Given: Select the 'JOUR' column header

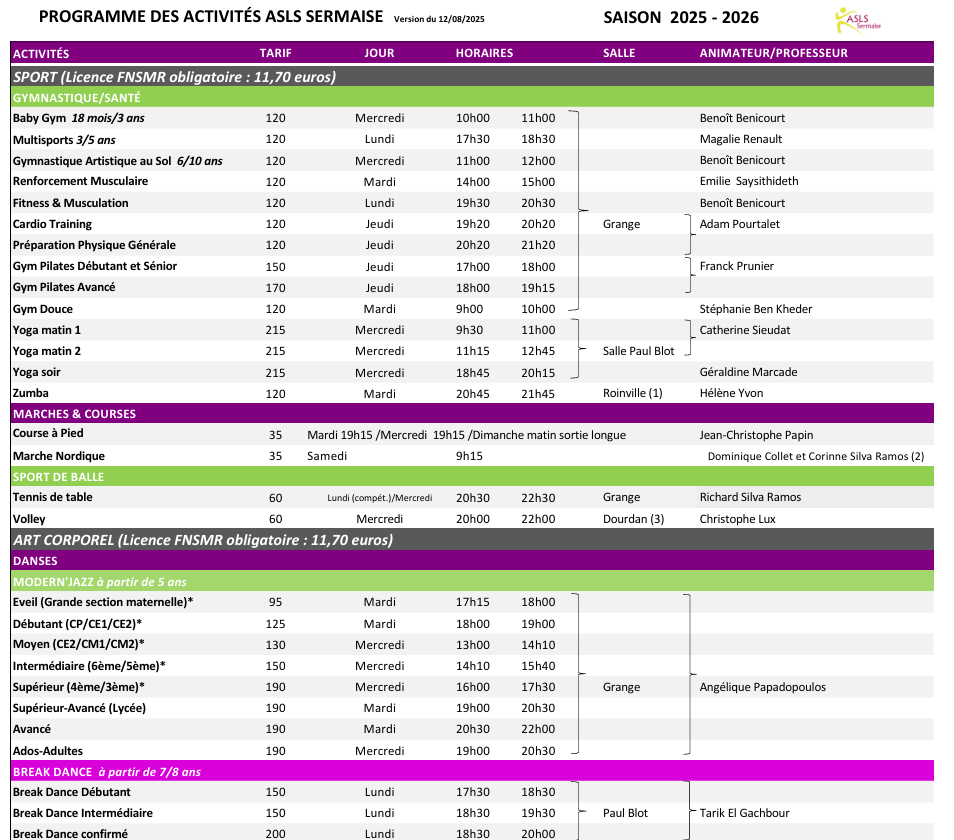Looking at the screenshot, I should pos(379,53).
